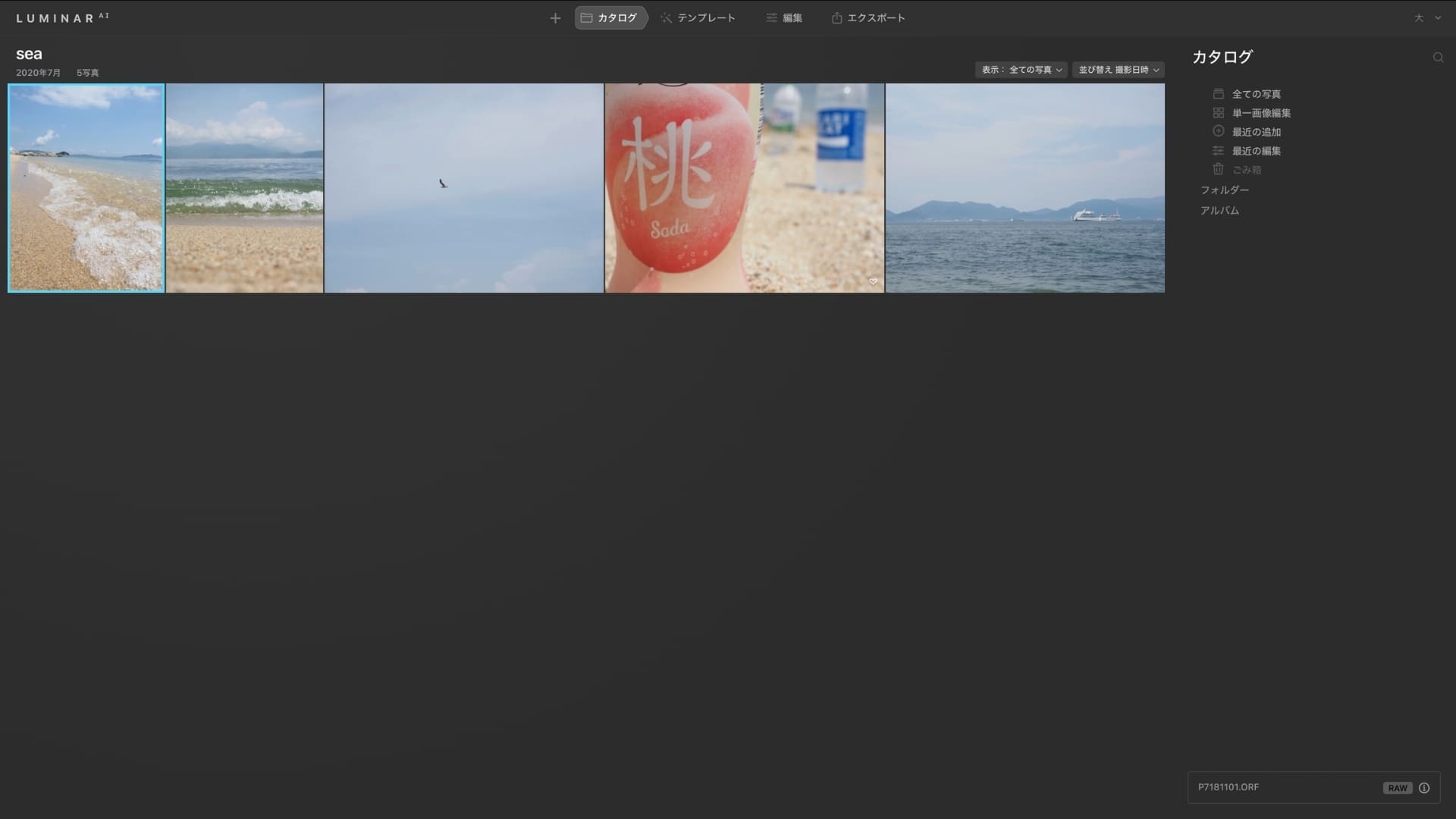
Task: Expand the フォルダー section
Action: tap(1224, 190)
